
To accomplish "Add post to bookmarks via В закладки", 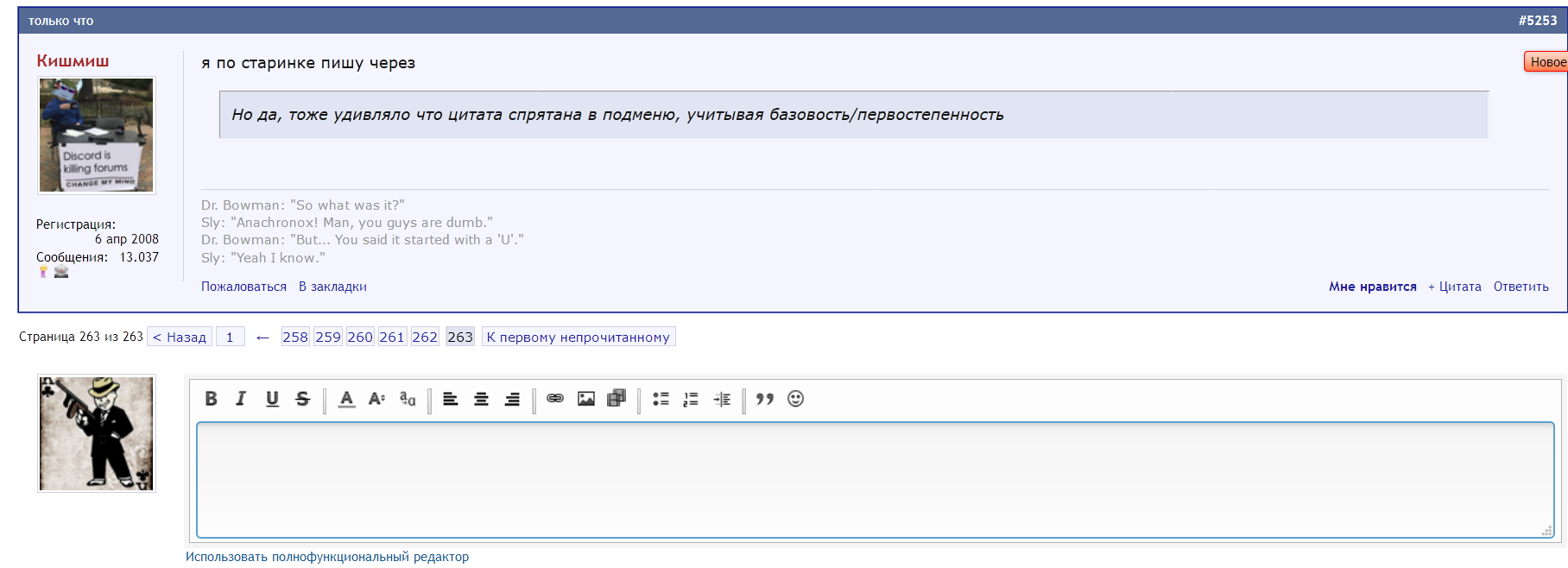I will coord(332,287).
